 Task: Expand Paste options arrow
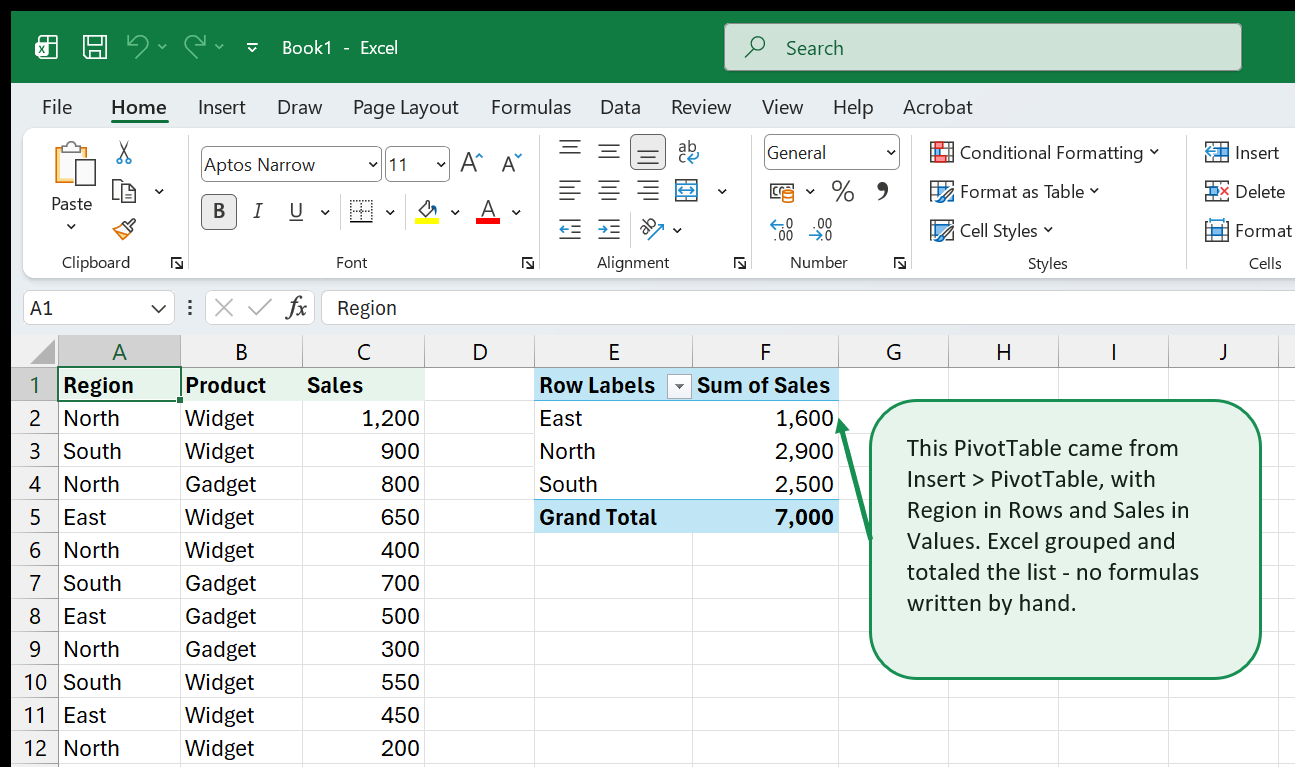pyautogui.click(x=71, y=228)
